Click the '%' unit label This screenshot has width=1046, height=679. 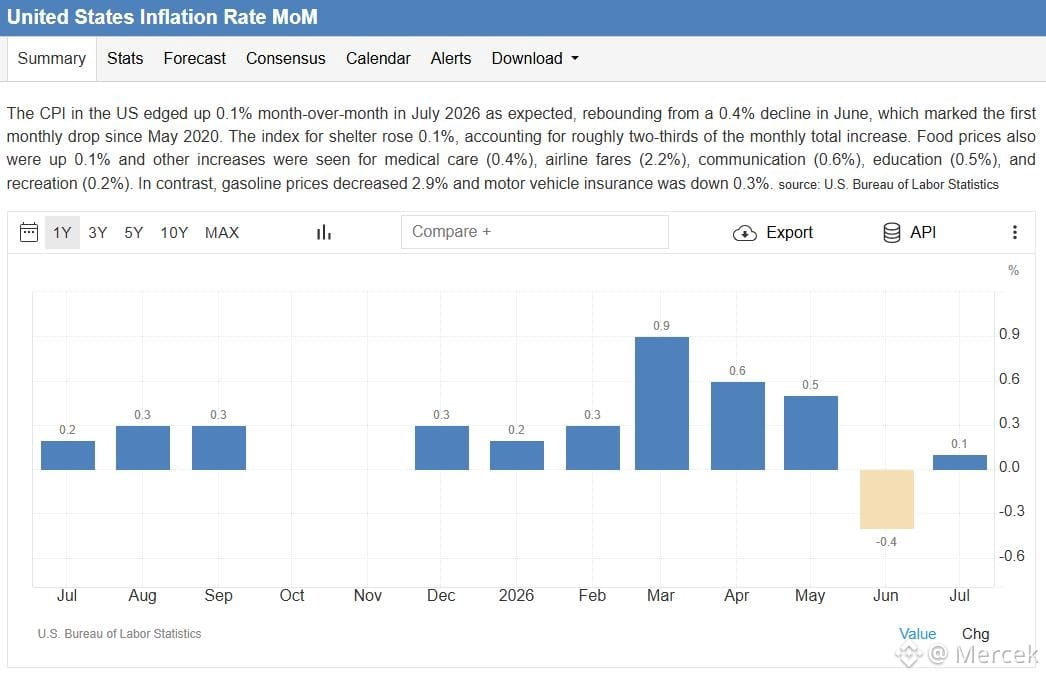(1013, 270)
